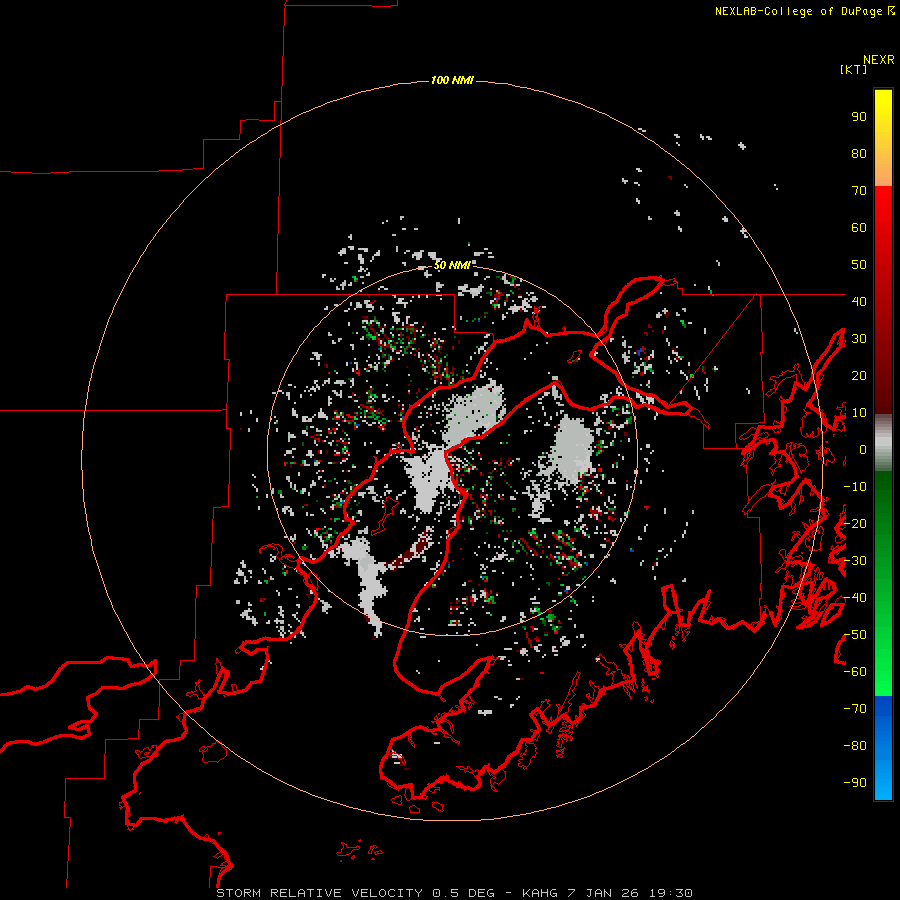
Task: Click the -30 value on the velocity scale
Action: (x=855, y=561)
